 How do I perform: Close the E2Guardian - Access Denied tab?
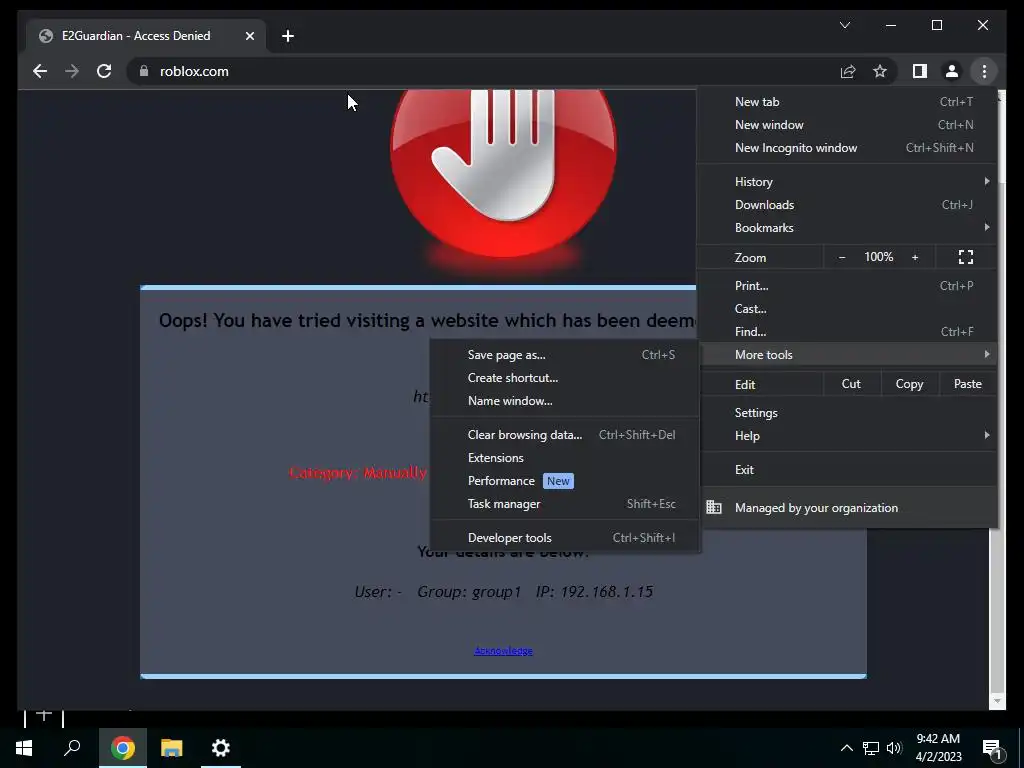pos(249,36)
